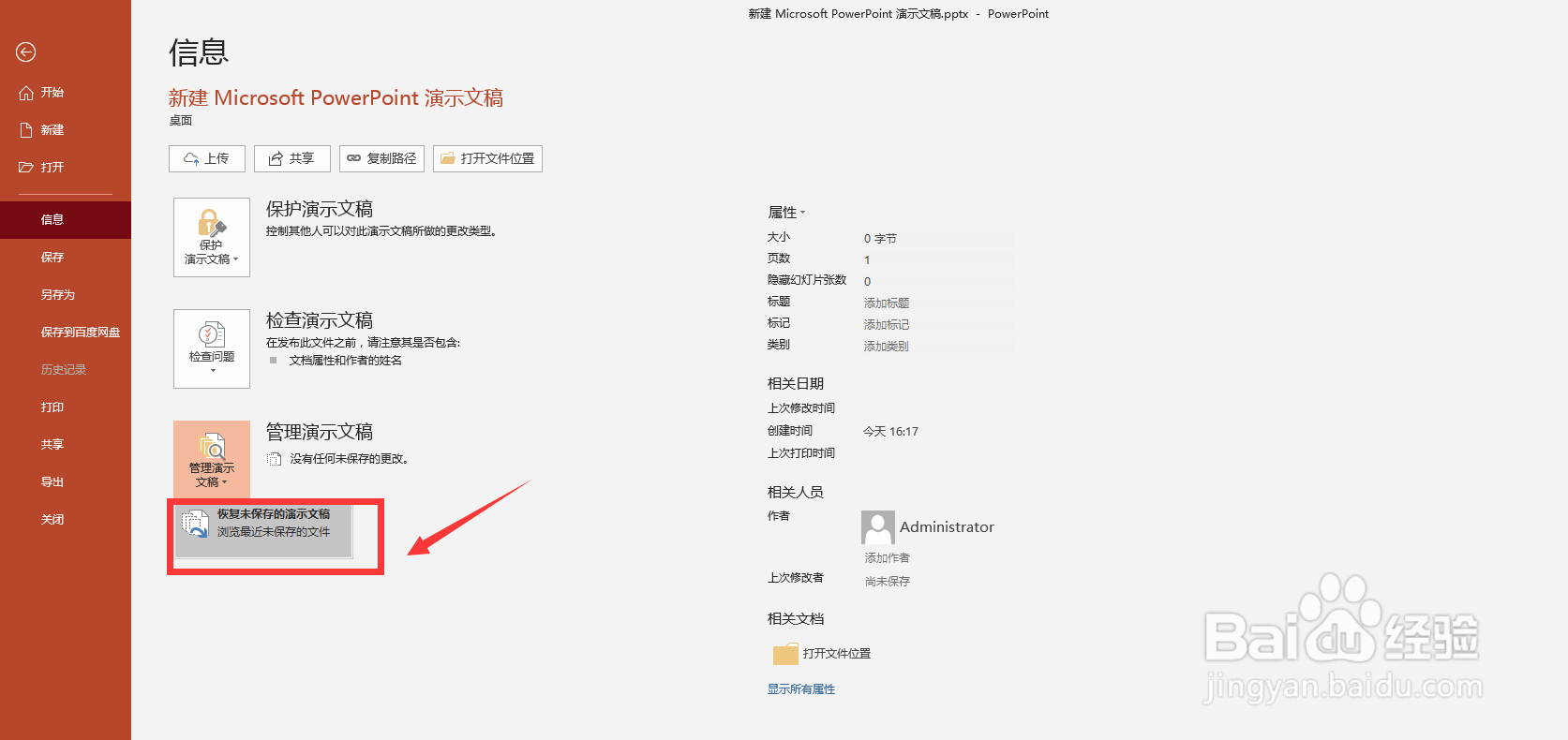Click the 0 字节 size value
The image size is (1568, 740).
tap(880, 239)
